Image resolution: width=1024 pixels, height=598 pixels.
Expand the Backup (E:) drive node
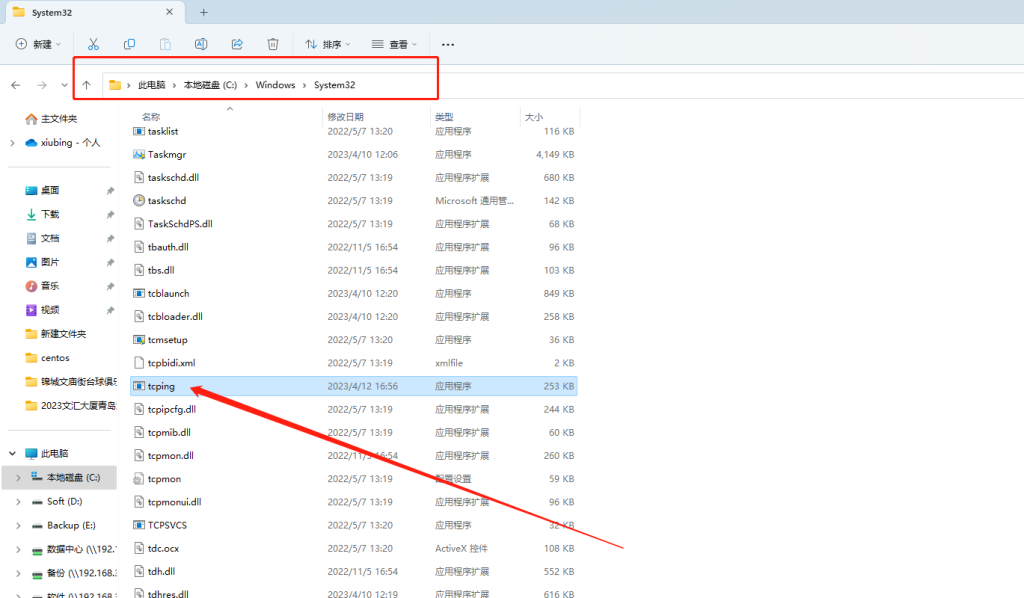point(18,526)
